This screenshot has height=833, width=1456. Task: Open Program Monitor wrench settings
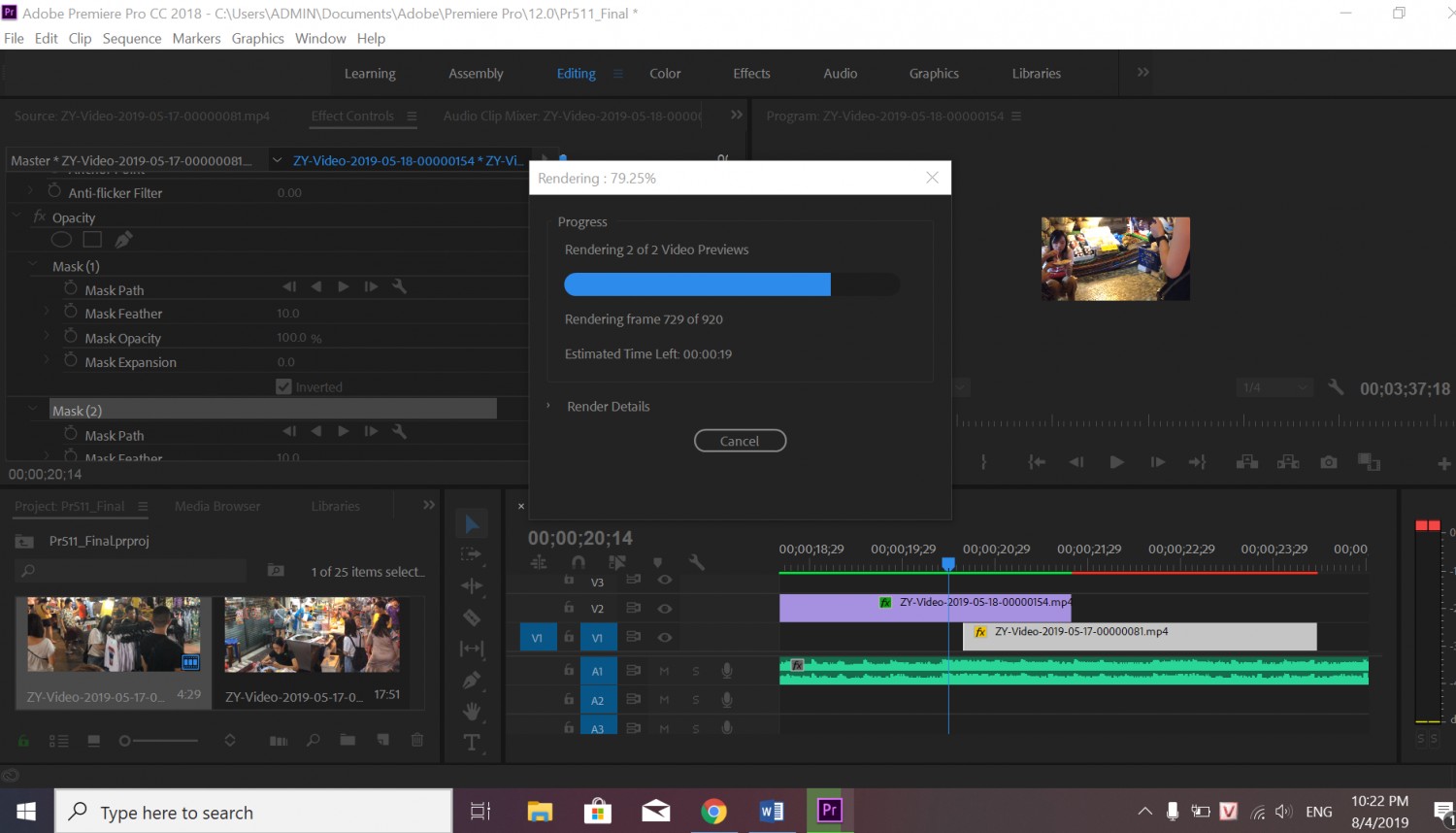click(1336, 386)
